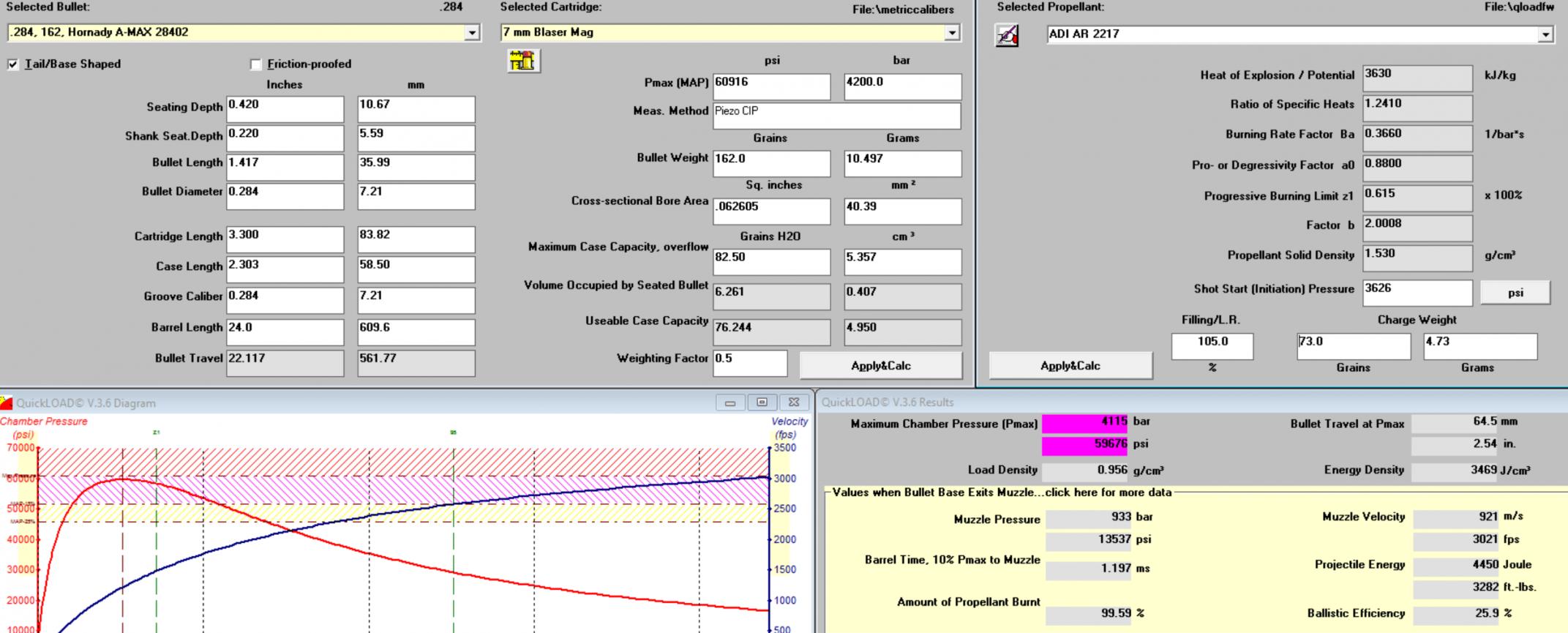The width and height of the screenshot is (1568, 633).
Task: Click the cartridge dimensions icon under Selected Cartridge
Action: [x=523, y=61]
